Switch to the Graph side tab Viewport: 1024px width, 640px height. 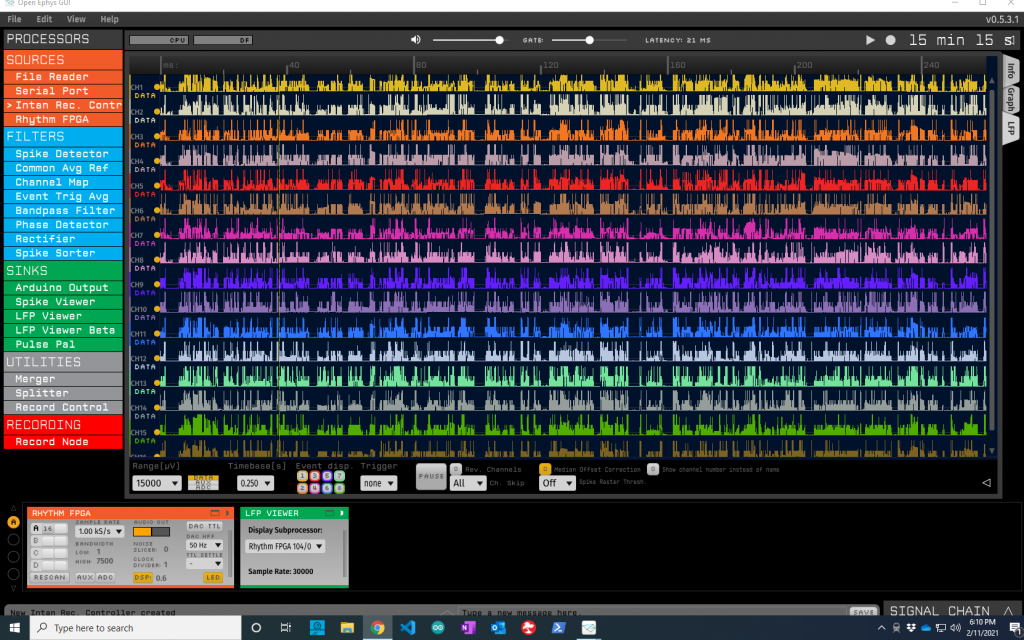[1011, 98]
